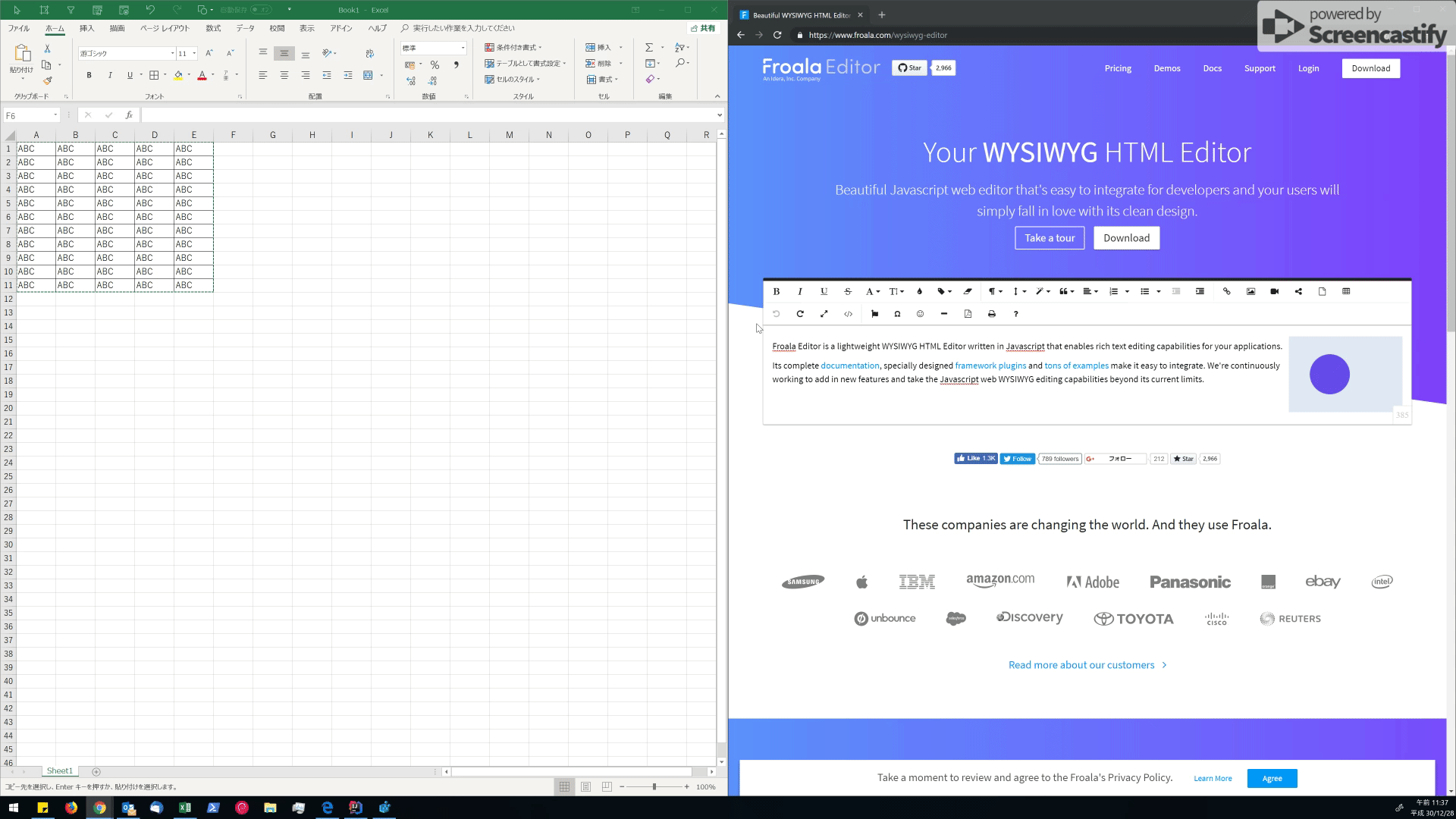Open Paragraph Format dropdown in Froala

tap(995, 291)
